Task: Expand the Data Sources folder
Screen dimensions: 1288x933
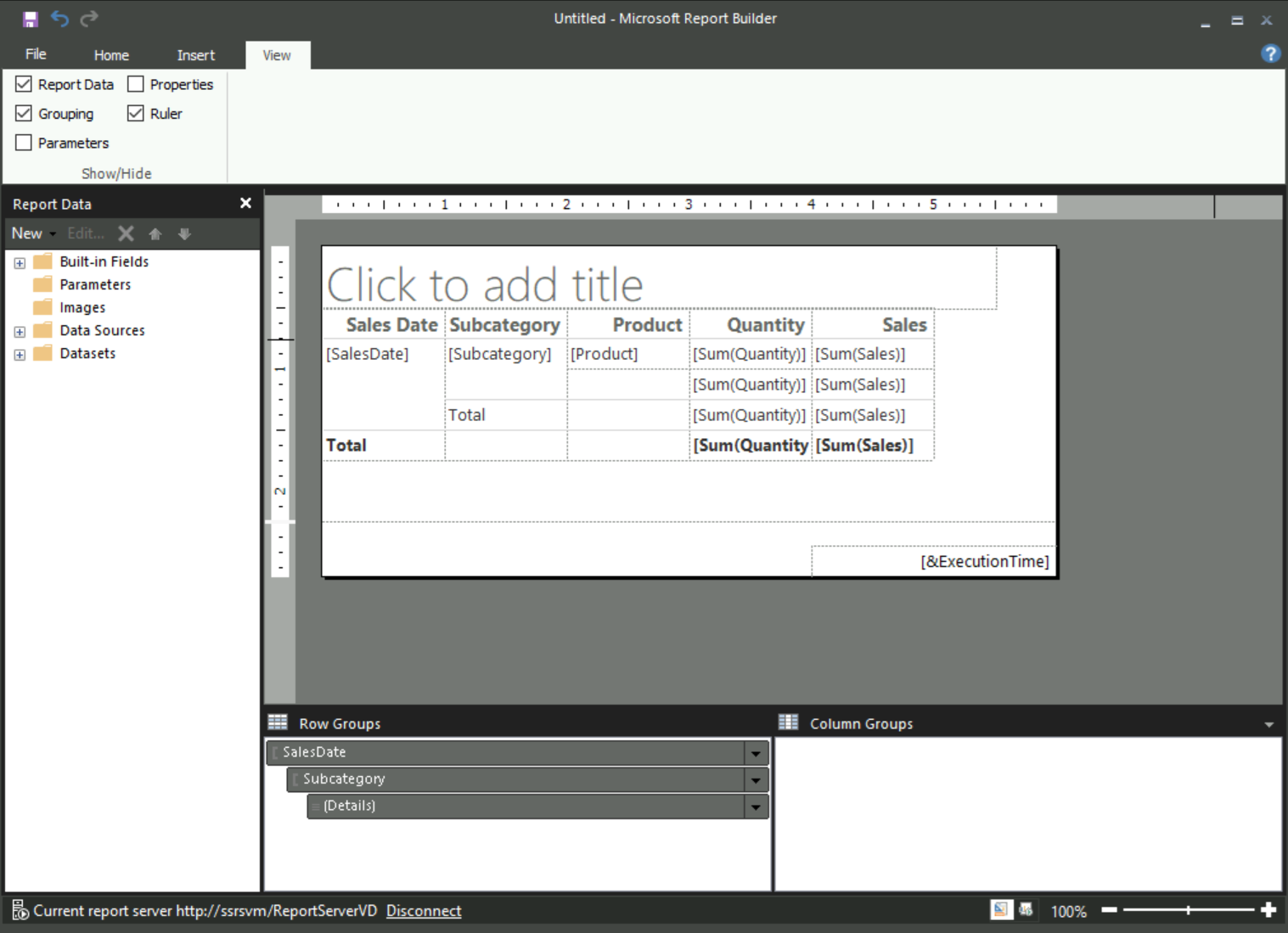Action: (x=20, y=331)
